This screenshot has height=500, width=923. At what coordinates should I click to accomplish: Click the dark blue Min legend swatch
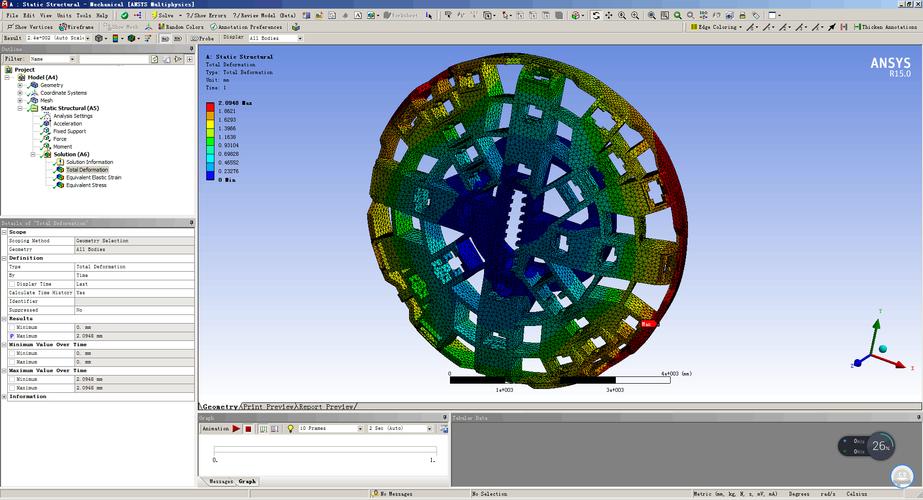coord(210,175)
